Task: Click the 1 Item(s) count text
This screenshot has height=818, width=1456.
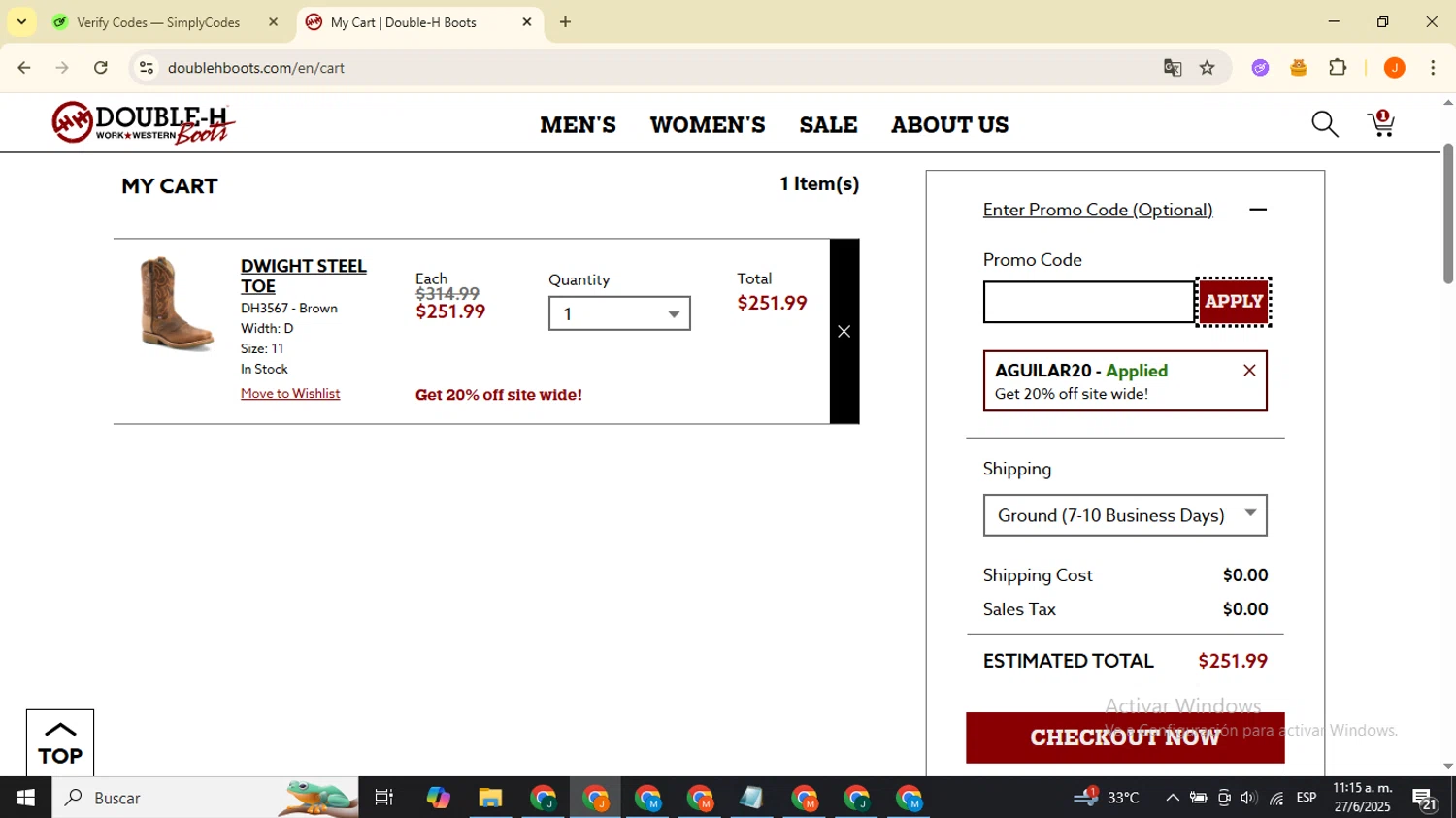Action: coord(819,184)
